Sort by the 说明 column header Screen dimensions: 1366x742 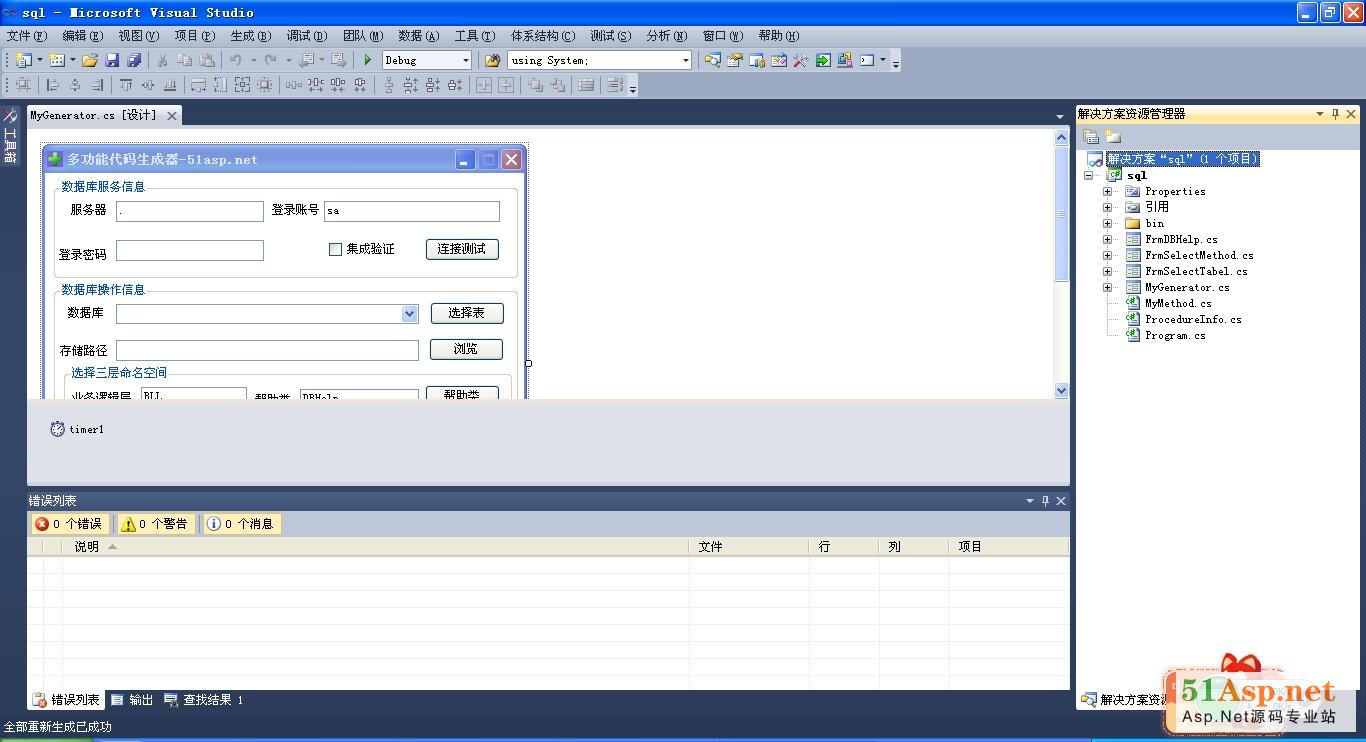(x=375, y=547)
